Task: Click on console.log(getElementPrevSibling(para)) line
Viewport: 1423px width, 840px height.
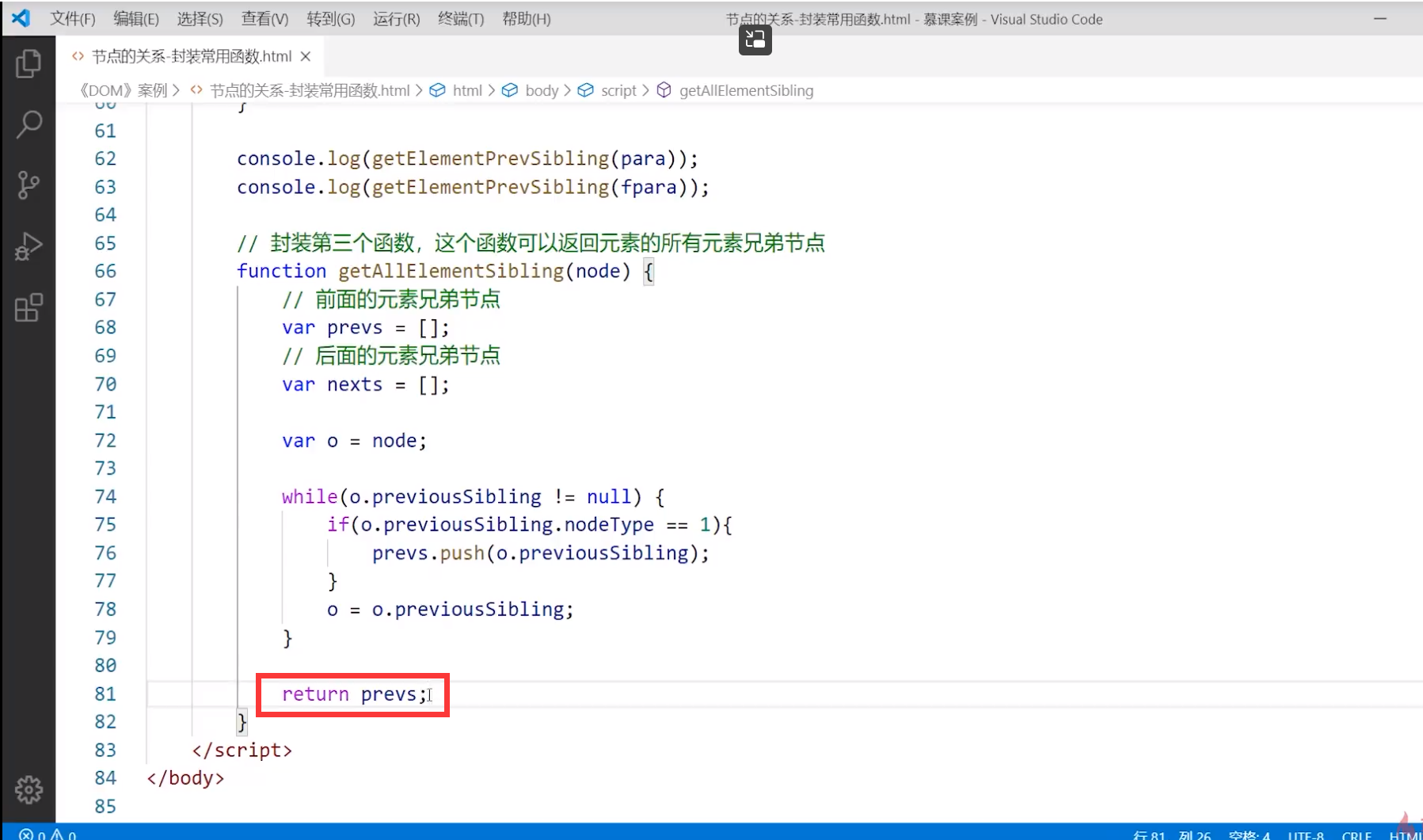Action: pyautogui.click(x=467, y=158)
